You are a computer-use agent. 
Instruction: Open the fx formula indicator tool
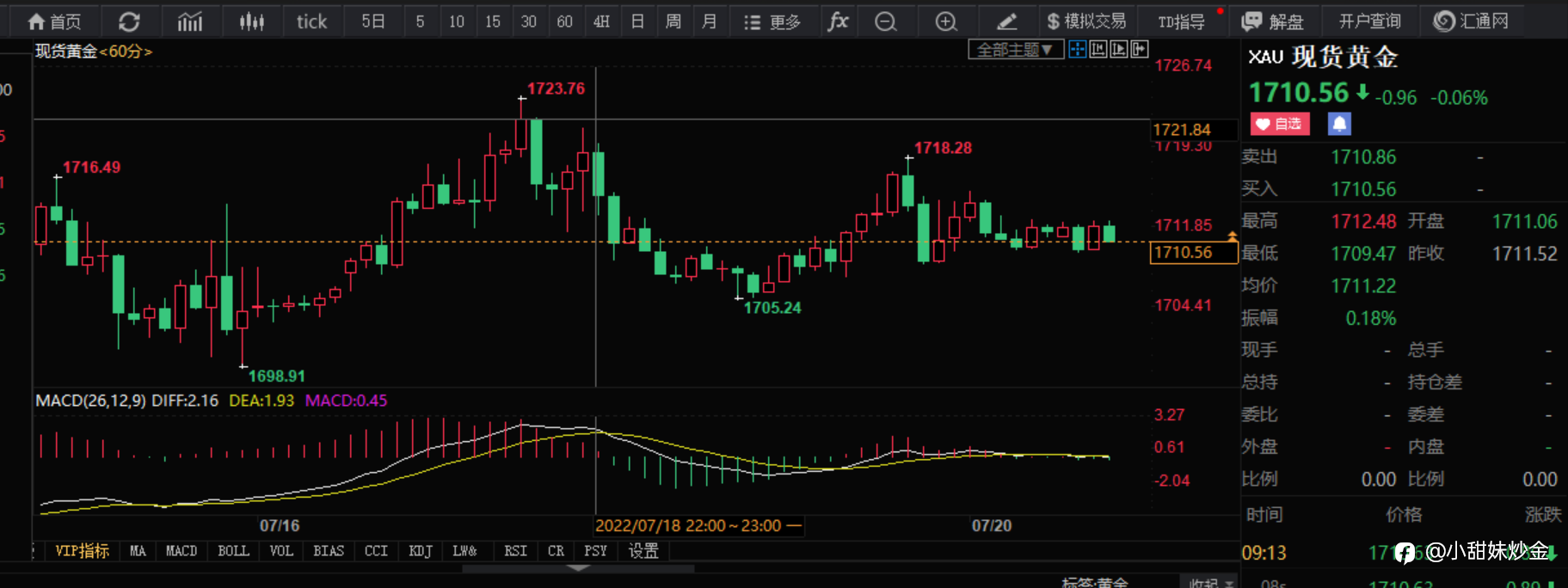[838, 21]
